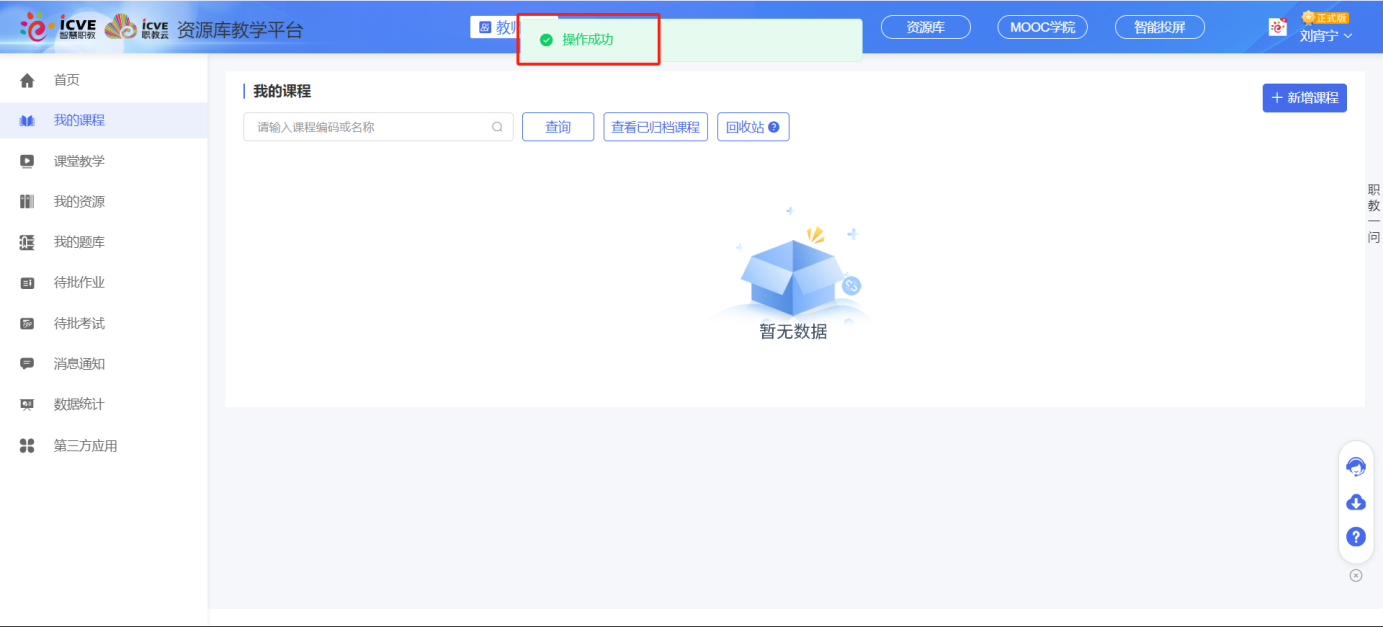Open 查看已归档课程 archived courses
The image size is (1383, 627).
point(655,126)
